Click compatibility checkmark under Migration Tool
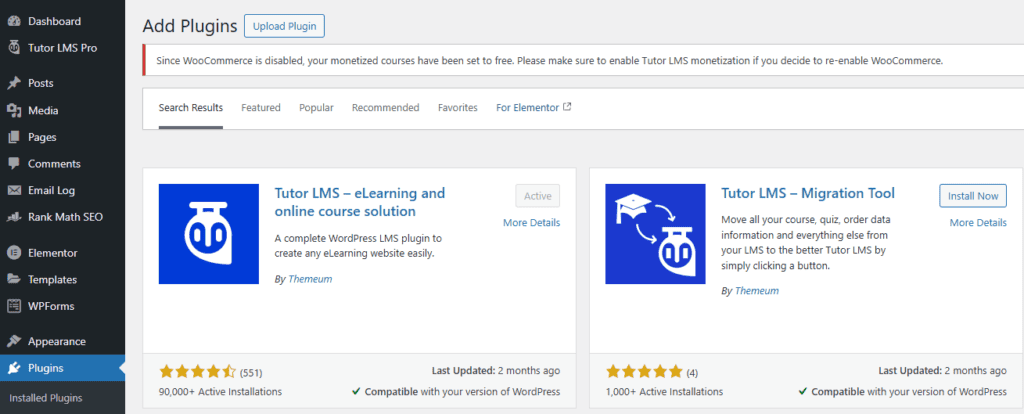This screenshot has width=1024, height=414. pyautogui.click(x=803, y=392)
